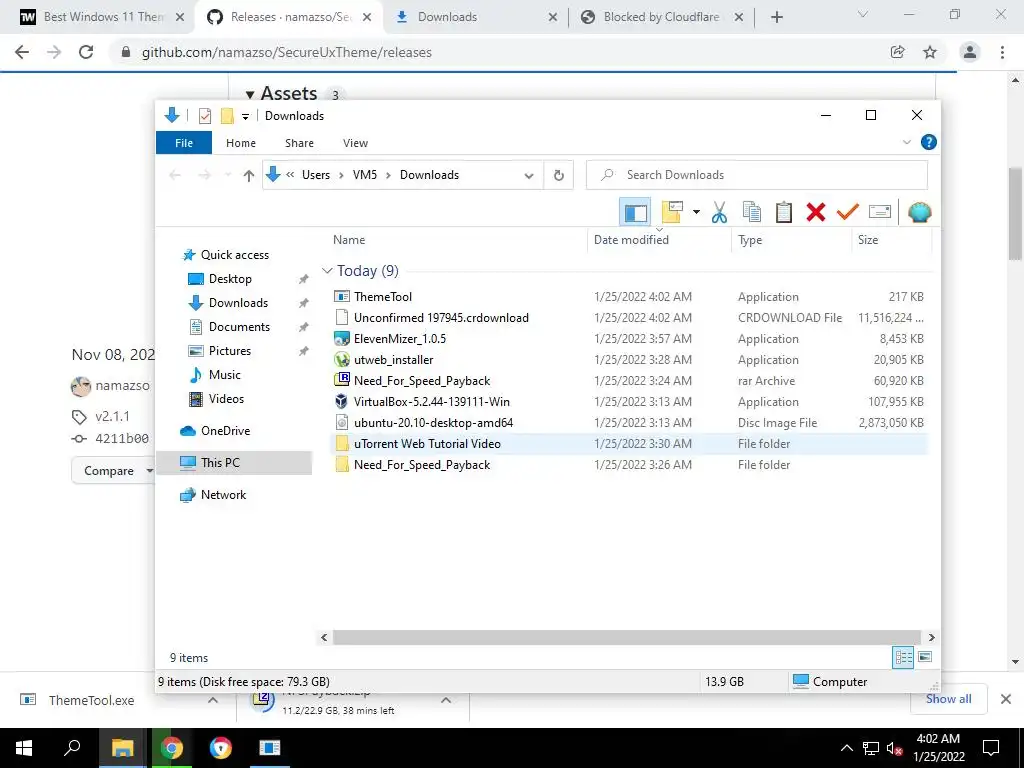Click the Quick Access Toolbar new folder icon
1024x768 pixels.
pos(227,116)
